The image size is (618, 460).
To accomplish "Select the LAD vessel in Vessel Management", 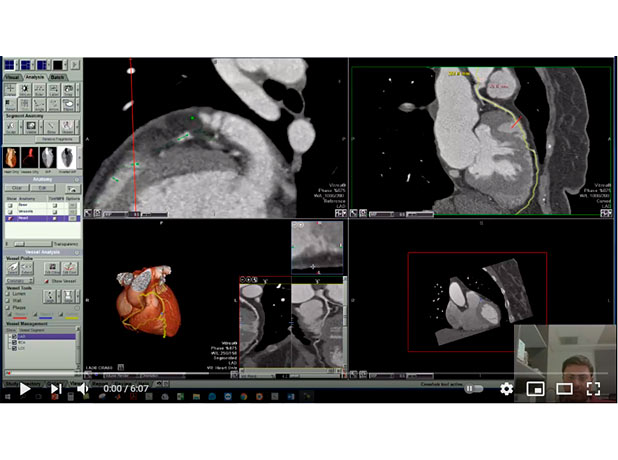I will pos(22,338).
